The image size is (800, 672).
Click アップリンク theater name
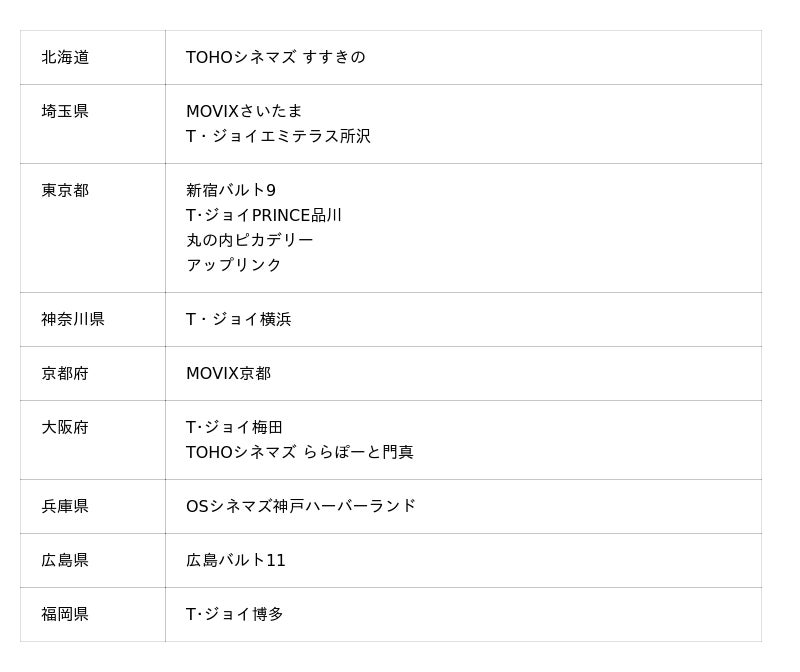[x=234, y=265]
